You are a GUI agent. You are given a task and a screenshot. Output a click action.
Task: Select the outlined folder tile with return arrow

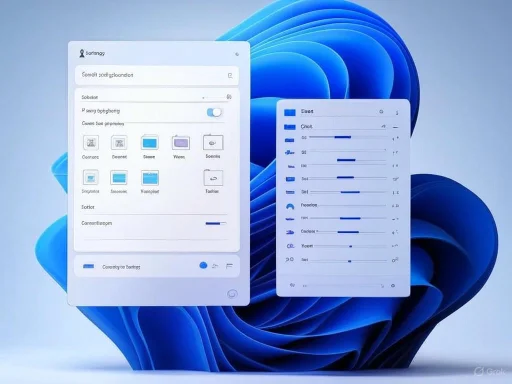tap(213, 177)
